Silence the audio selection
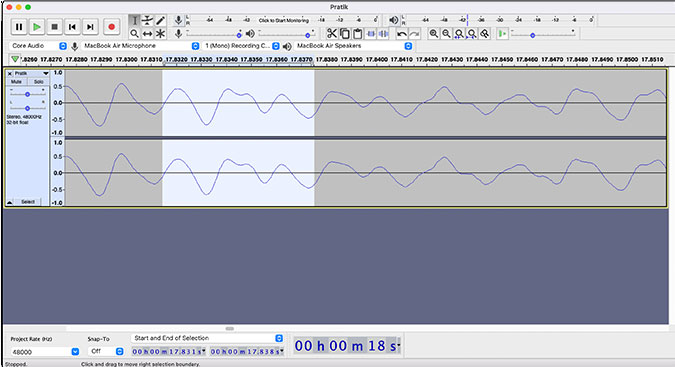Viewport: 675px width, 367px height. click(x=383, y=34)
